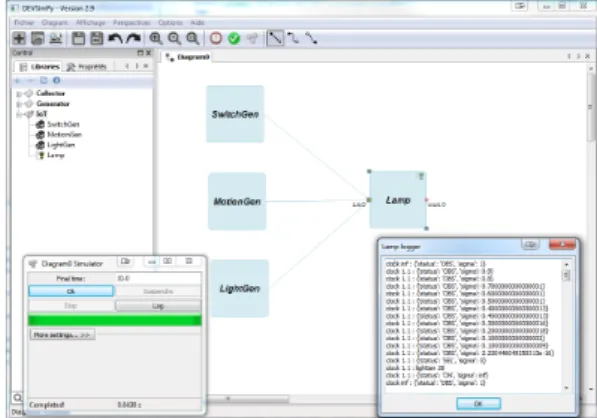The image size is (597, 418).
Task: Click the blue info icon in Libraries toolbar
Action: tap(56, 80)
